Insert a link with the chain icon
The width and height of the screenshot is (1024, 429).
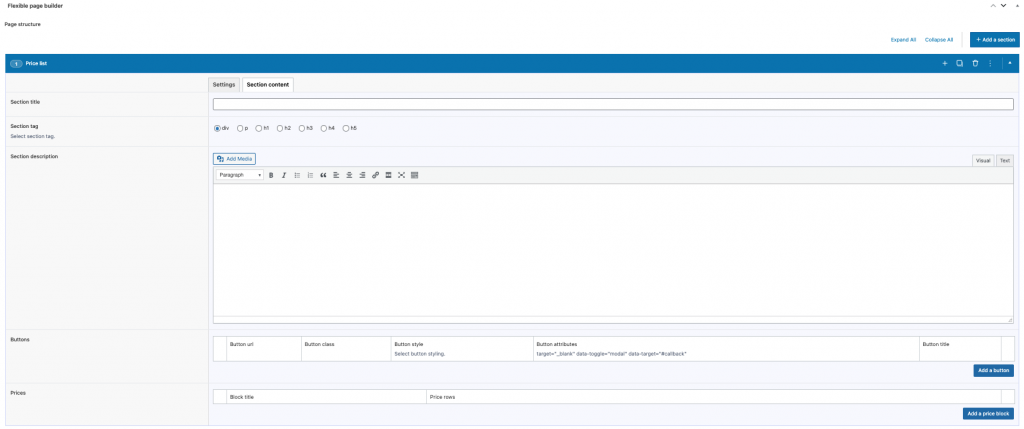[x=376, y=175]
